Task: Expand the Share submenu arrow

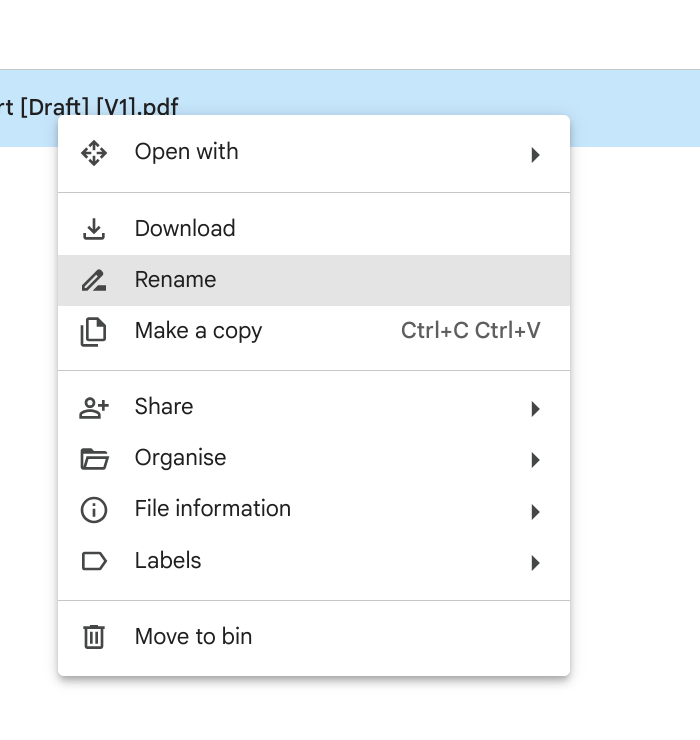Action: pyautogui.click(x=536, y=409)
